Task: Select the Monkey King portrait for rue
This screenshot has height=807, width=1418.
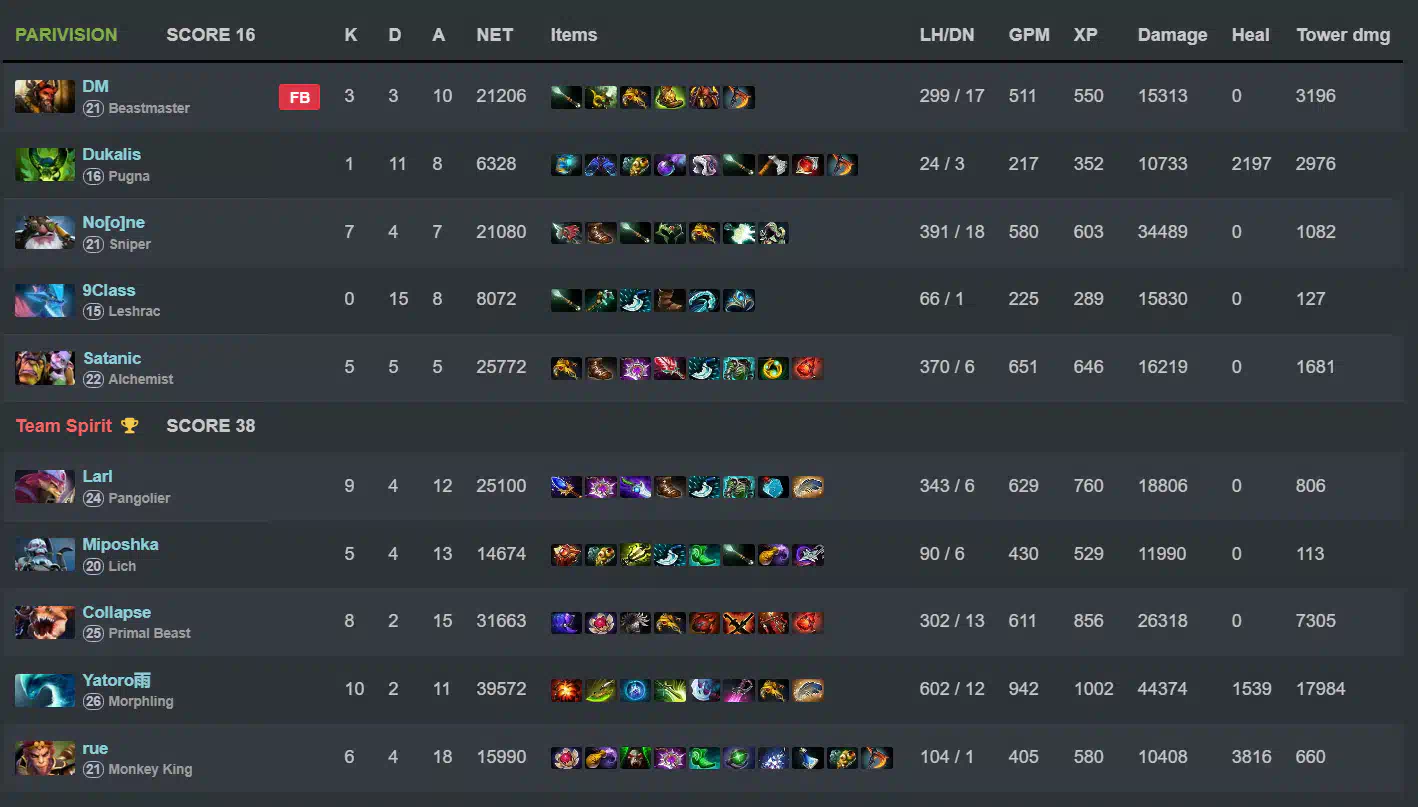Action: coord(45,757)
